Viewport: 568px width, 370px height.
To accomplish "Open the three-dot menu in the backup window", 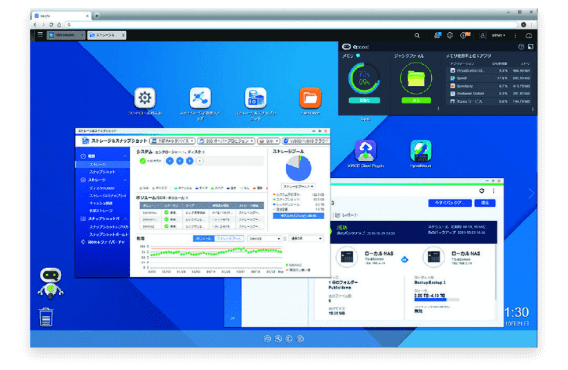I will point(493,191).
